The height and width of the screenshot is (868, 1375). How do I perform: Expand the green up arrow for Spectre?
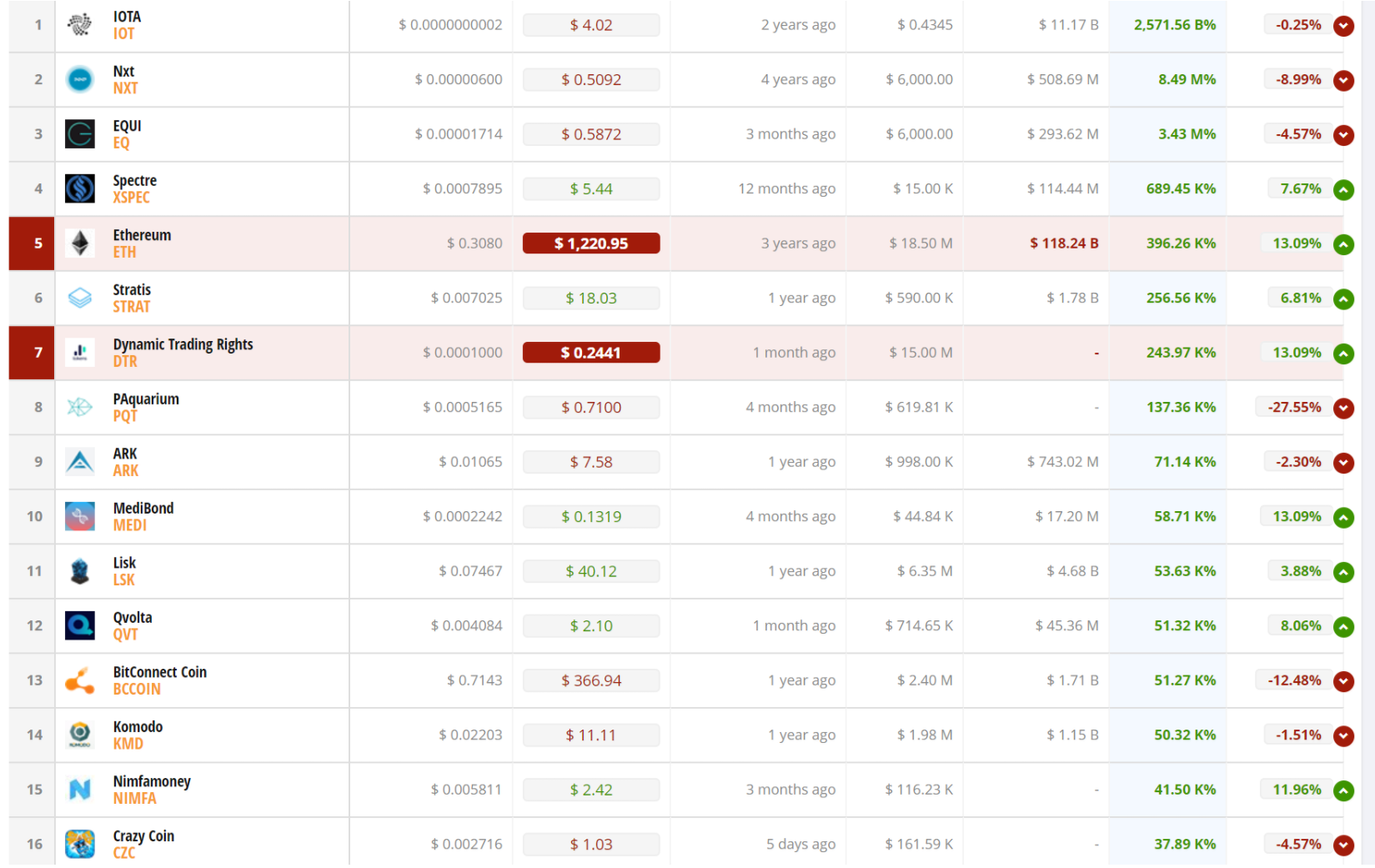coord(1342,190)
